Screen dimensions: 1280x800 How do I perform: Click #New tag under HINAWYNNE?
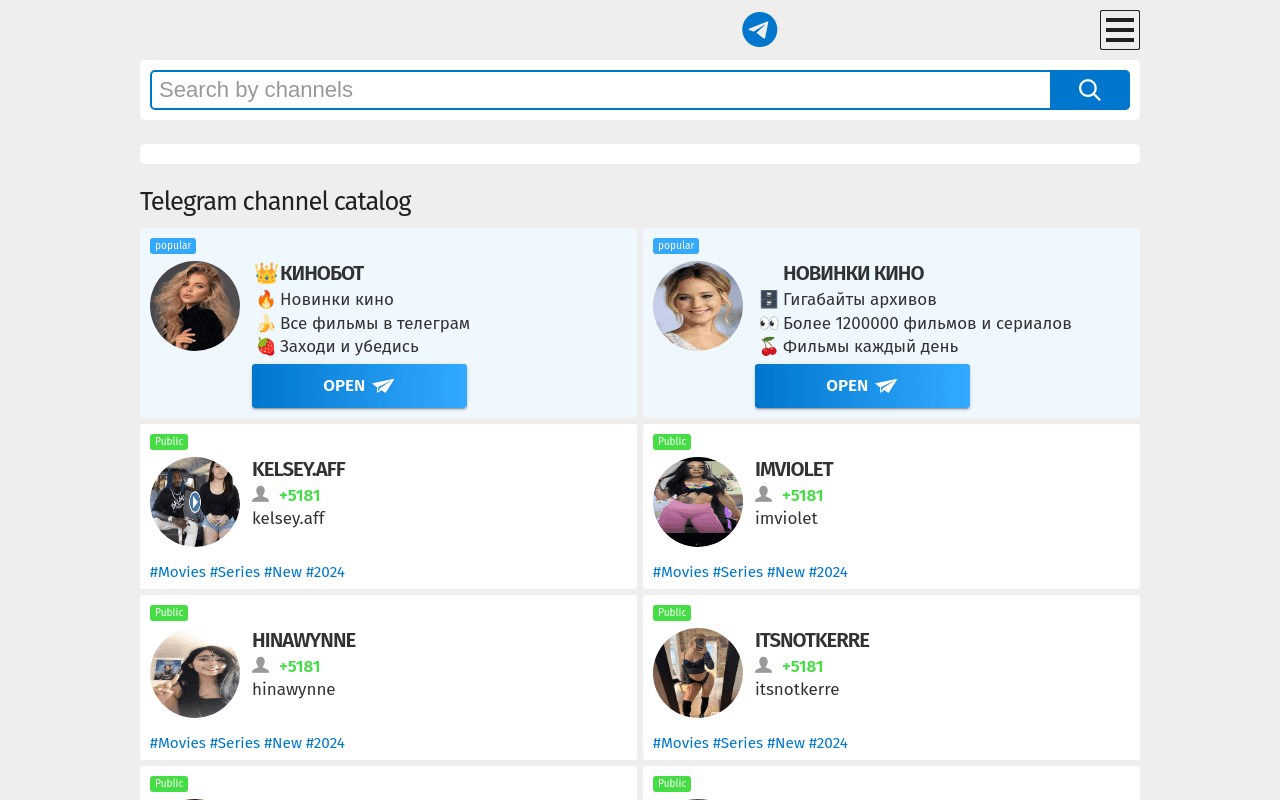(283, 743)
